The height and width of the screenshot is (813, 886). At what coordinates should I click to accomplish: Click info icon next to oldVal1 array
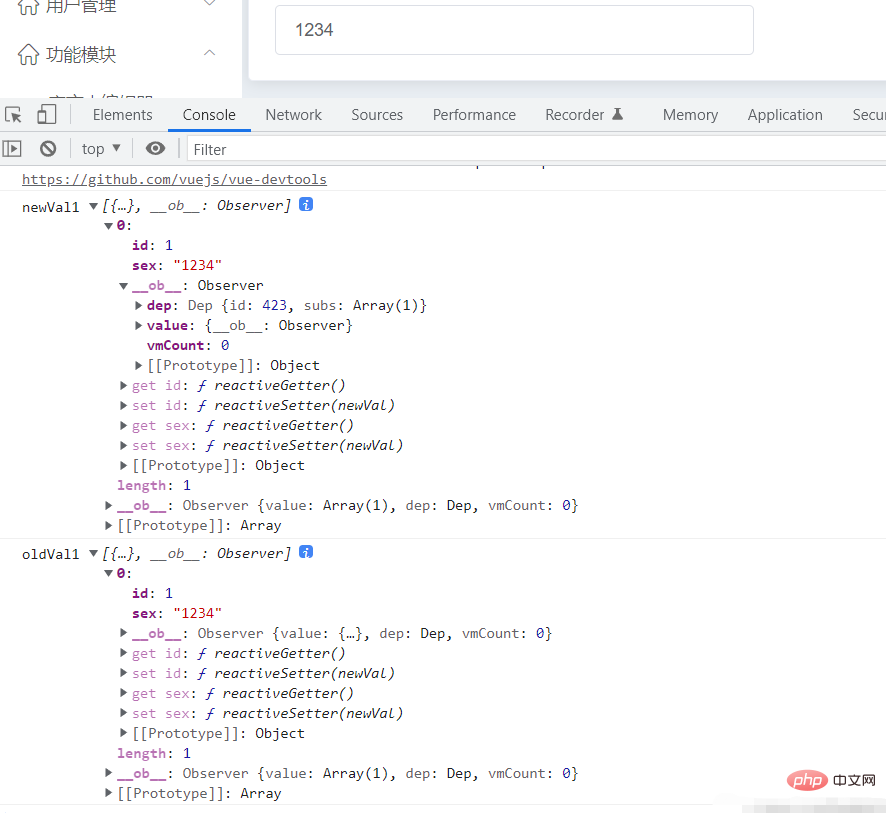pyautogui.click(x=306, y=552)
